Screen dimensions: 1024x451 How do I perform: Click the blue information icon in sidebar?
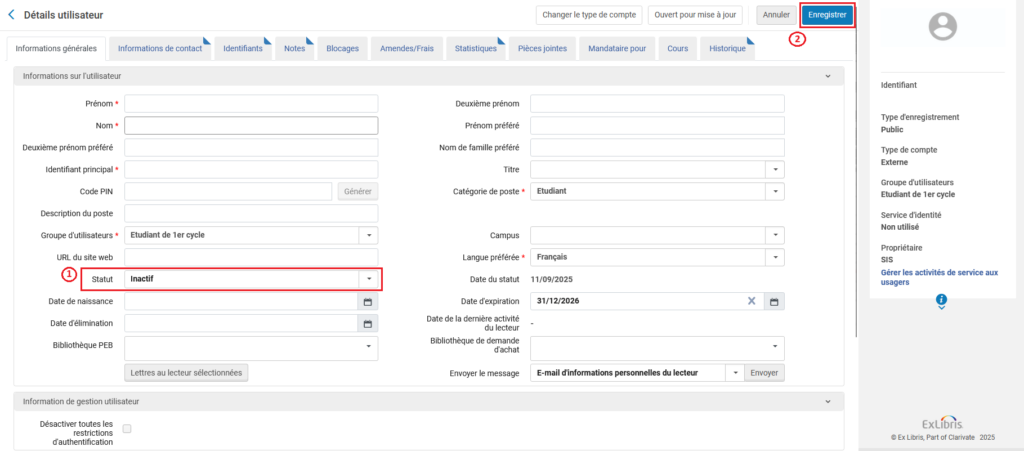[941, 299]
